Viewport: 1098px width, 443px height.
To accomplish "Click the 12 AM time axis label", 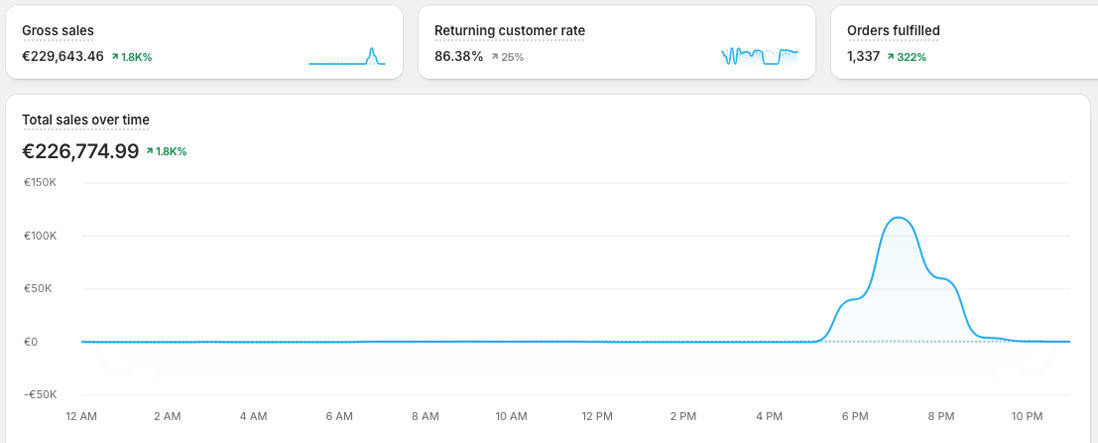I will tap(80, 416).
